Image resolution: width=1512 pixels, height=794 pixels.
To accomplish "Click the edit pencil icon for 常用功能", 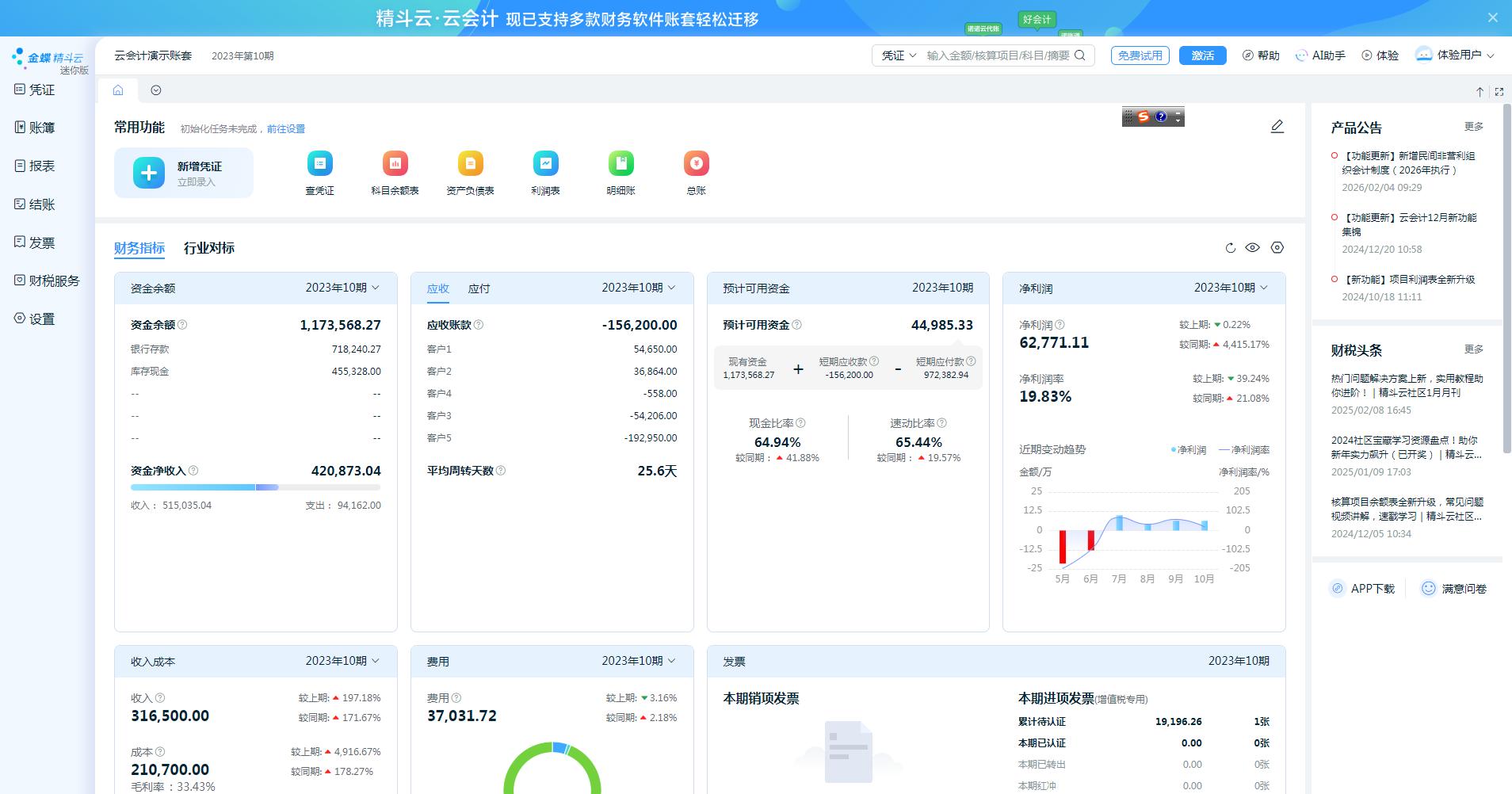I will coord(1277,127).
